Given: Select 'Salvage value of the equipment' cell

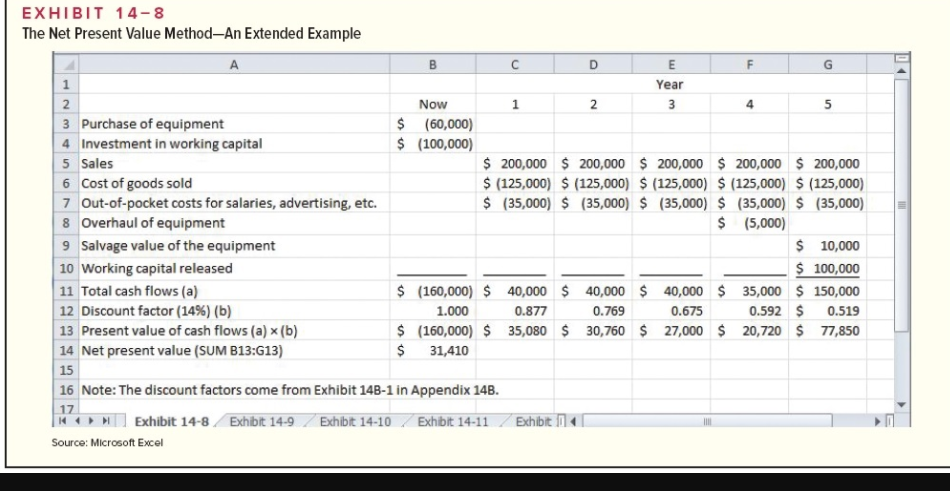Looking at the screenshot, I should [234, 246].
